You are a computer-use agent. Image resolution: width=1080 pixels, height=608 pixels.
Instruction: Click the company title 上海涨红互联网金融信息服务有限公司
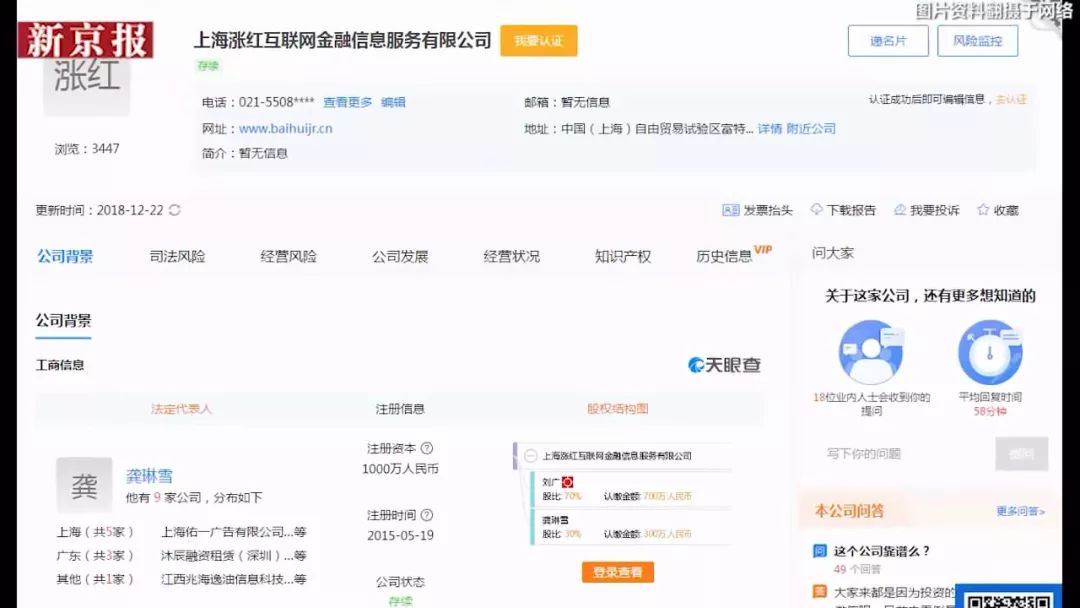(x=342, y=40)
